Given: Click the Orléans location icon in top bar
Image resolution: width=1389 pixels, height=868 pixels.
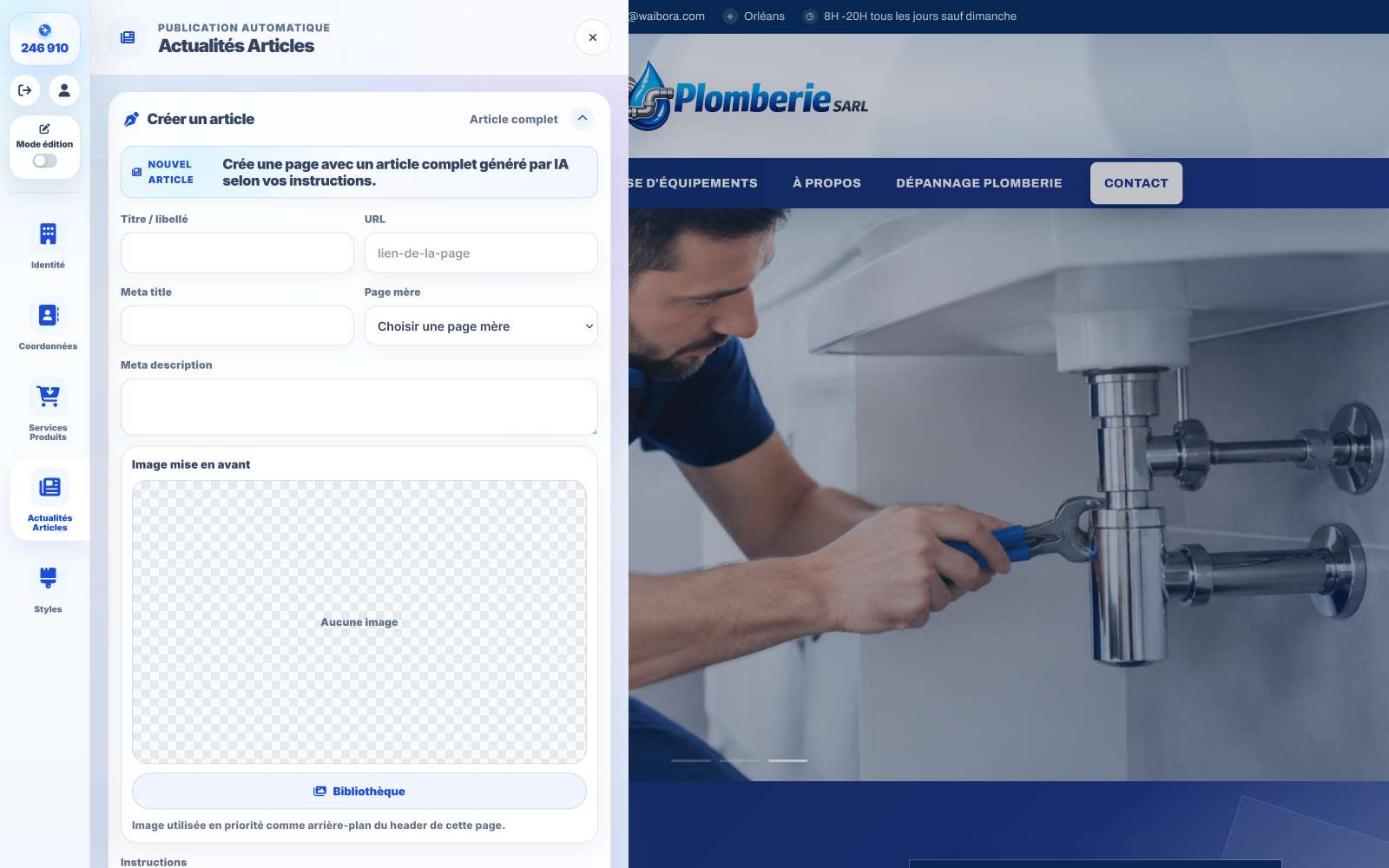Looking at the screenshot, I should (x=730, y=16).
